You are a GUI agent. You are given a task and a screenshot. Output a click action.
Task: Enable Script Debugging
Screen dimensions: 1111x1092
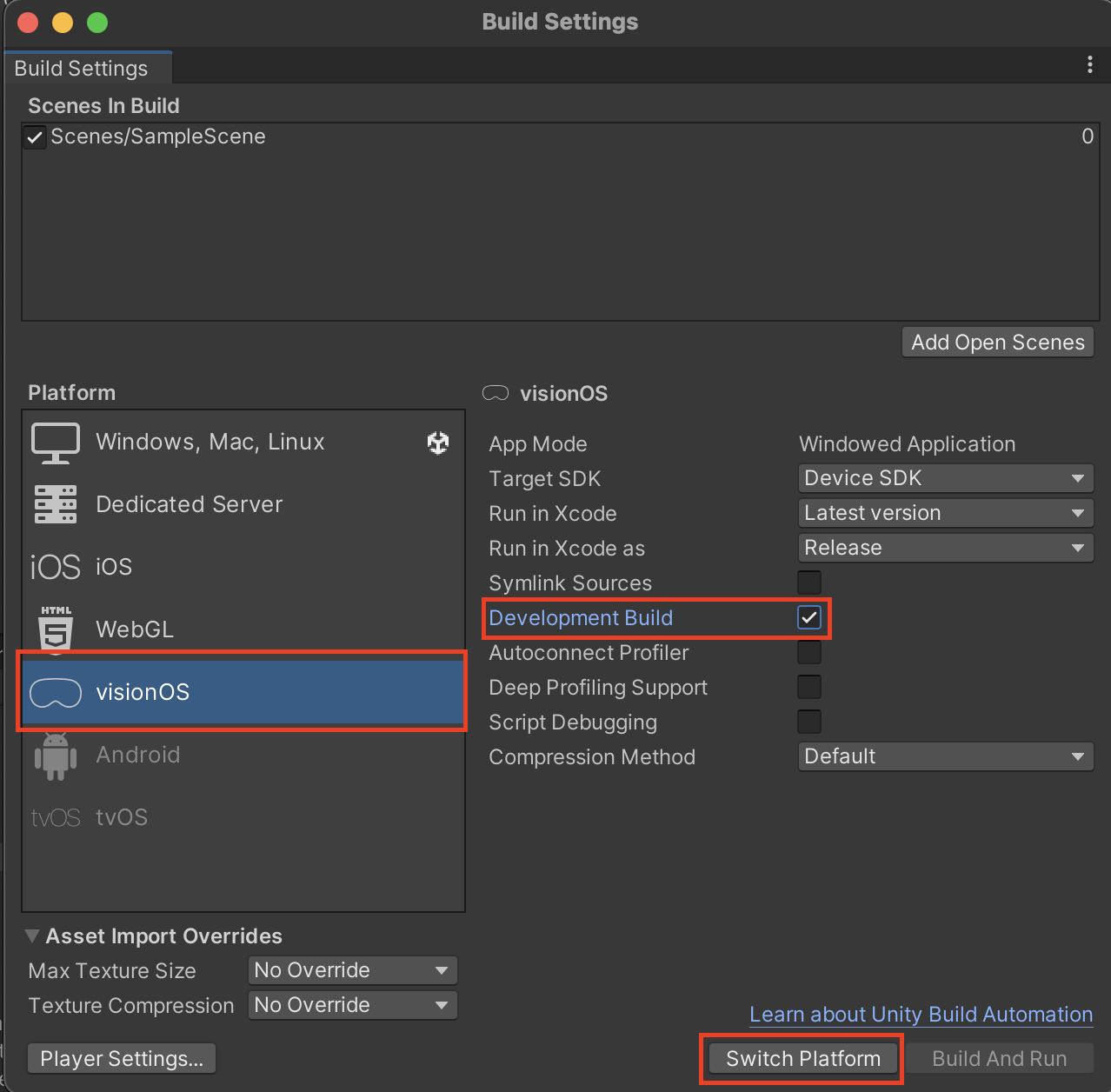coord(808,722)
